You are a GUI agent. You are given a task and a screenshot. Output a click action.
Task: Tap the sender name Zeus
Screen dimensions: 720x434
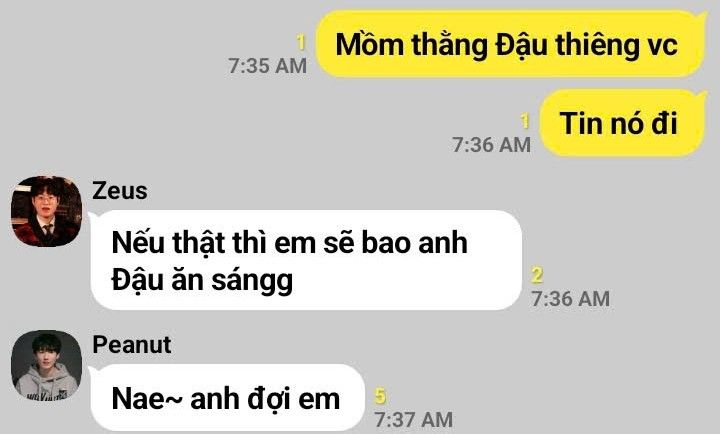(120, 191)
